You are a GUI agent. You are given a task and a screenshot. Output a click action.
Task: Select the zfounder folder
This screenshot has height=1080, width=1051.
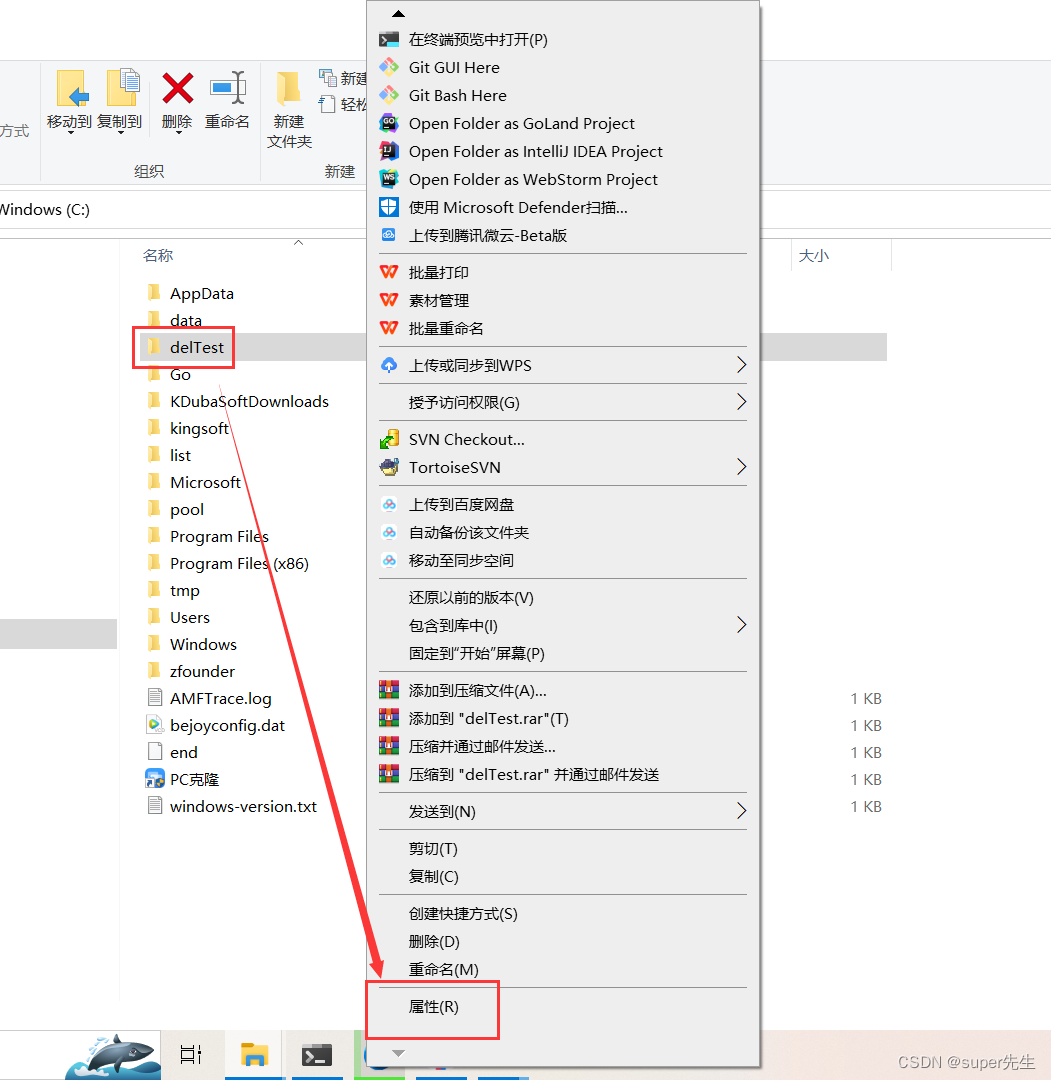tap(202, 671)
